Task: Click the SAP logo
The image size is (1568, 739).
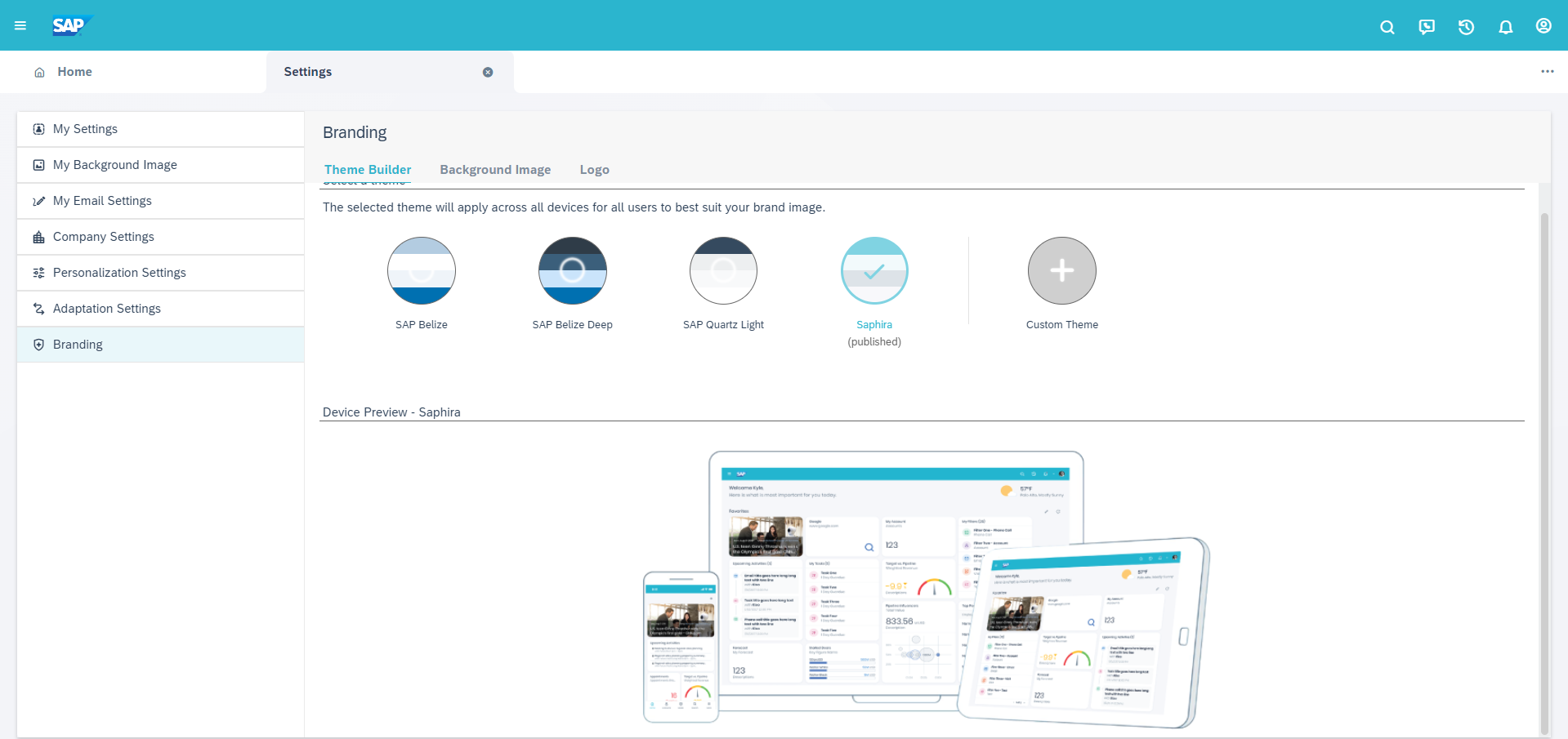Action: (x=72, y=25)
